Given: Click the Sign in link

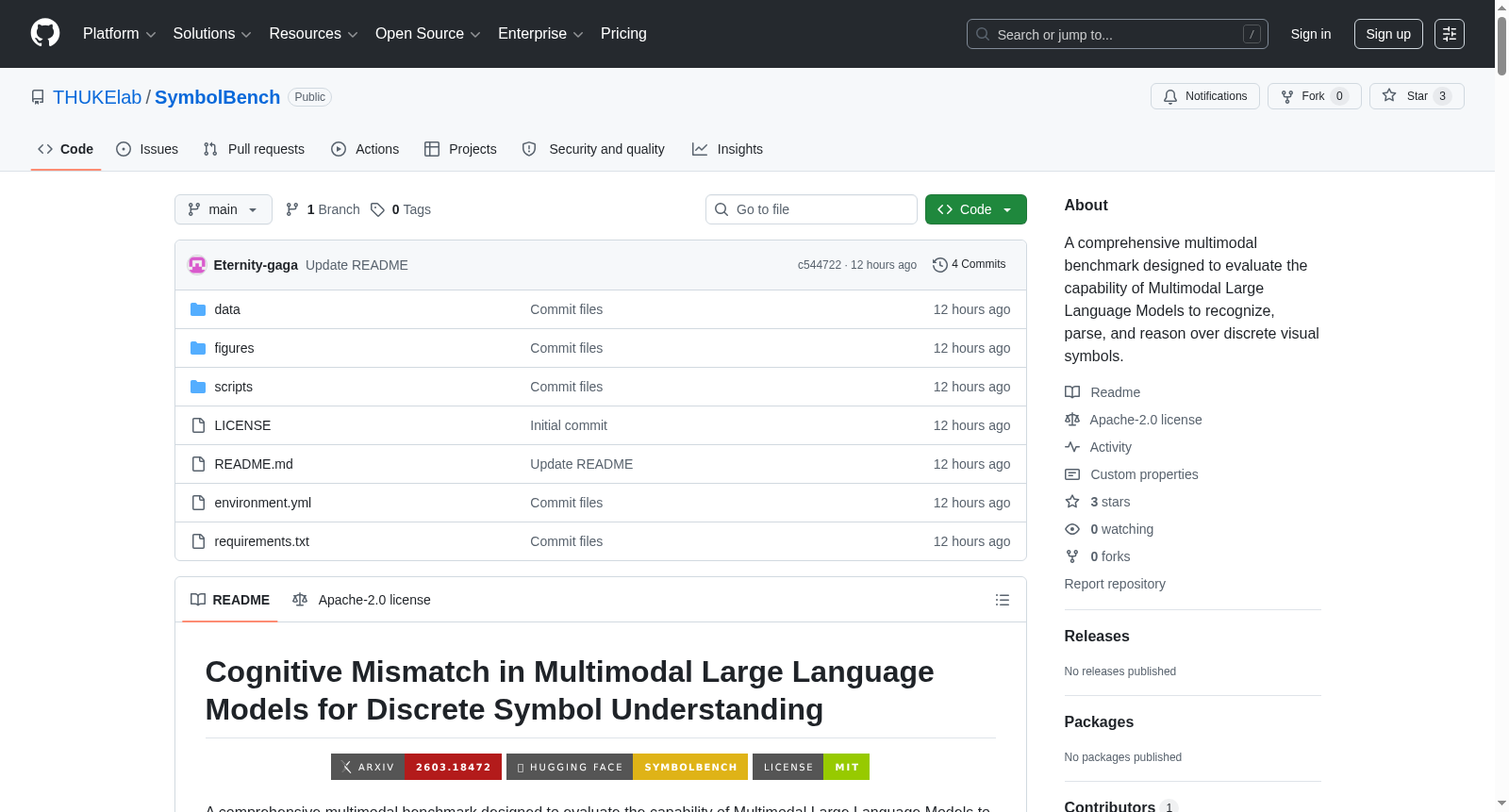Looking at the screenshot, I should (x=1311, y=34).
